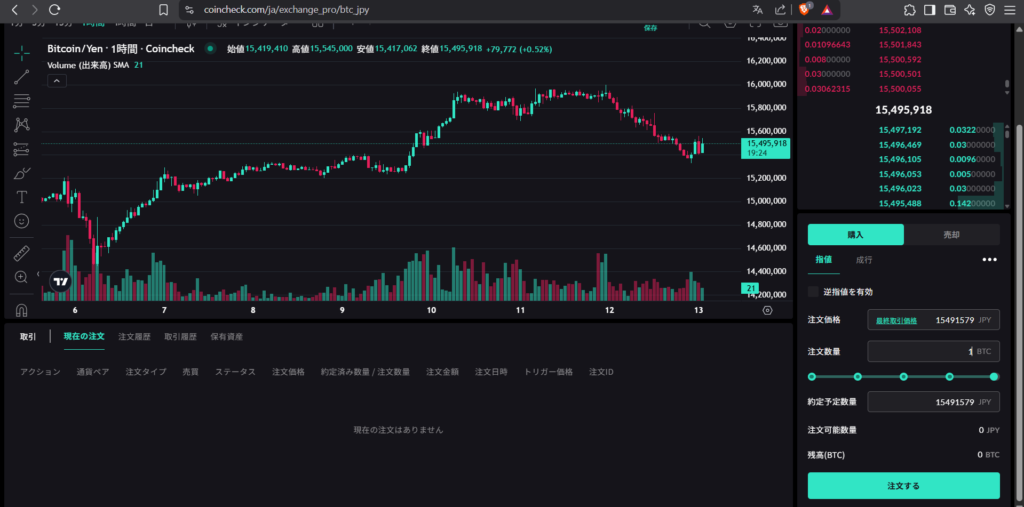The height and width of the screenshot is (507, 1024).
Task: Click the TradingView logo on chart
Action: [x=61, y=282]
